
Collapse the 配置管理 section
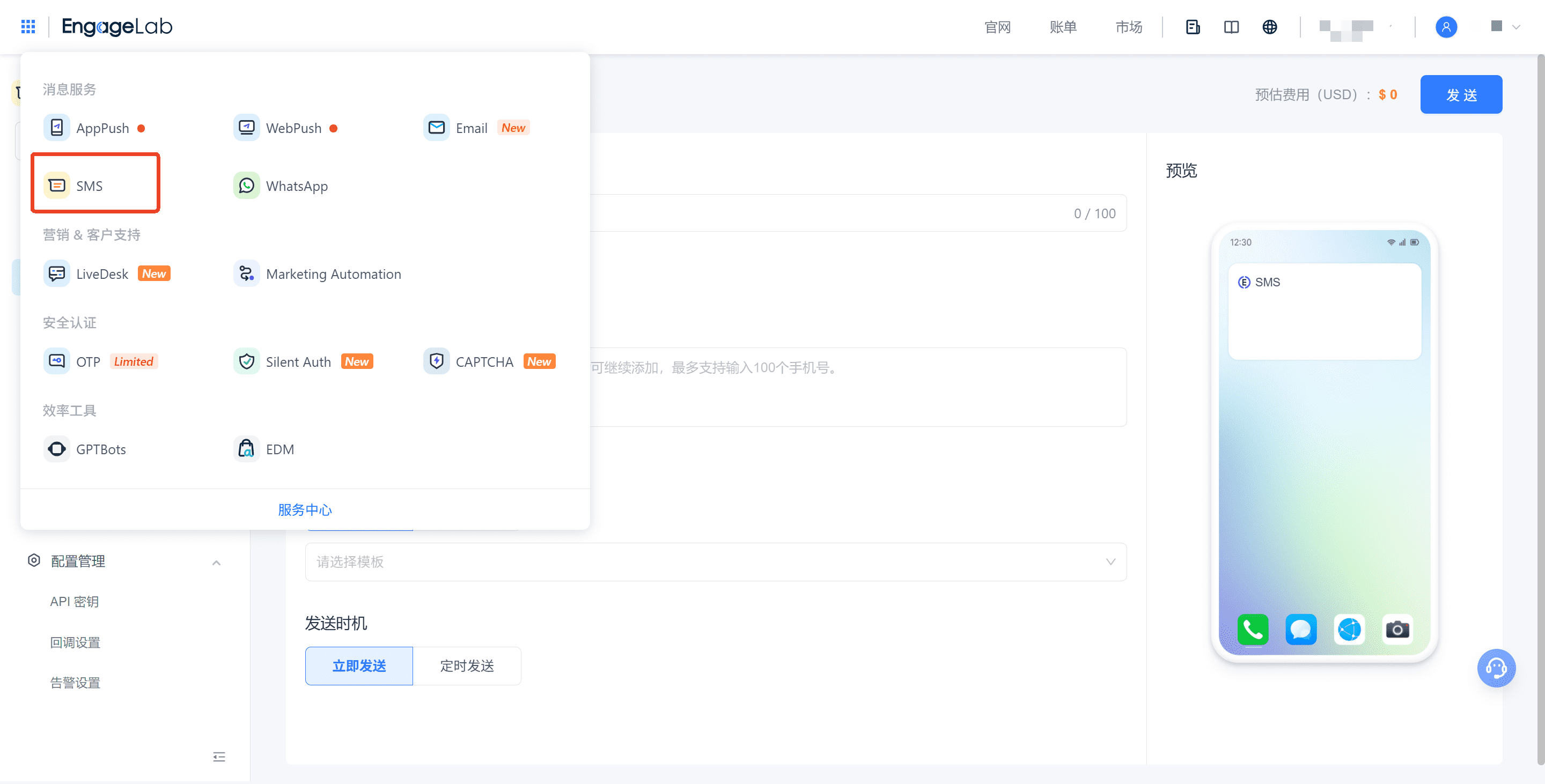click(x=217, y=562)
